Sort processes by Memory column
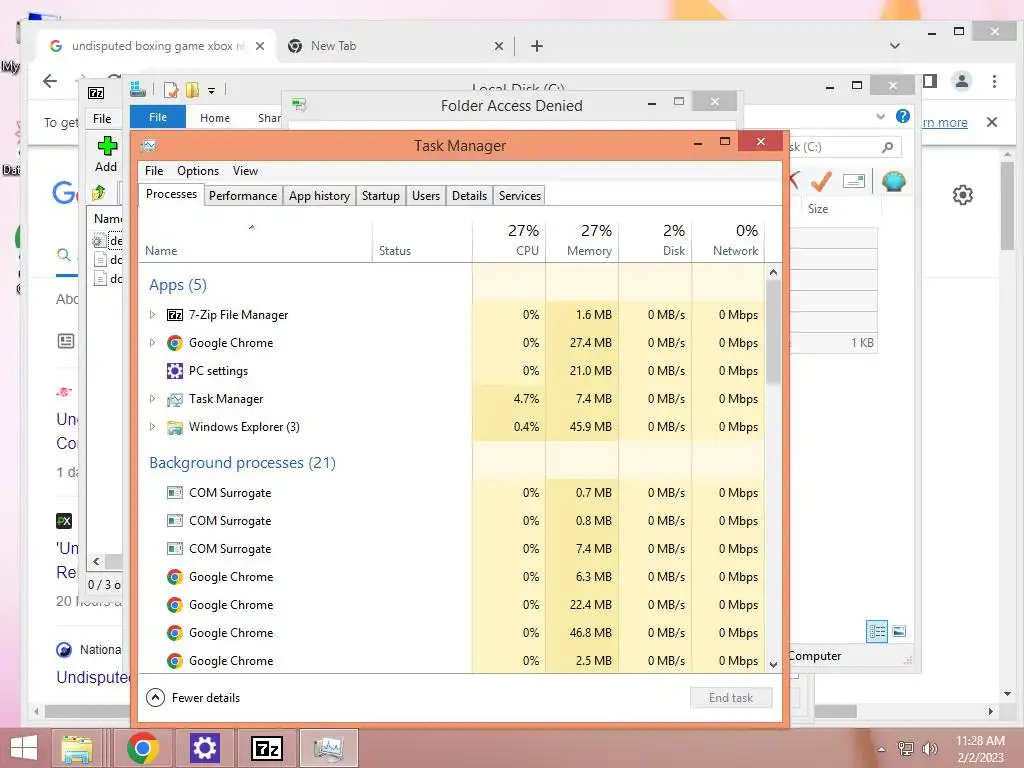The width and height of the screenshot is (1024, 768). coord(583,240)
